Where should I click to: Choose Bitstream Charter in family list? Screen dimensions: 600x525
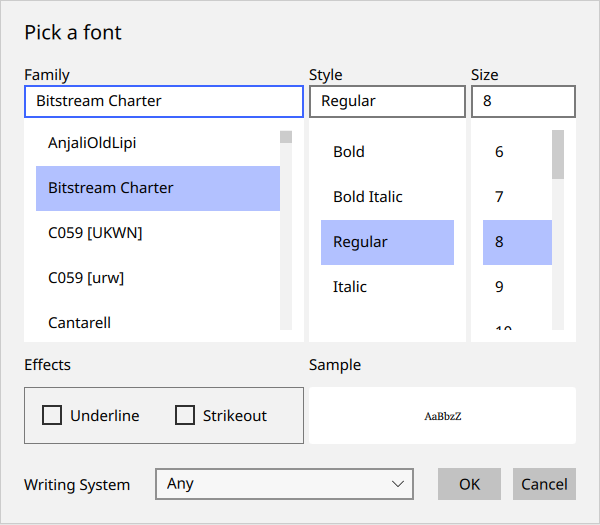[x=111, y=188]
